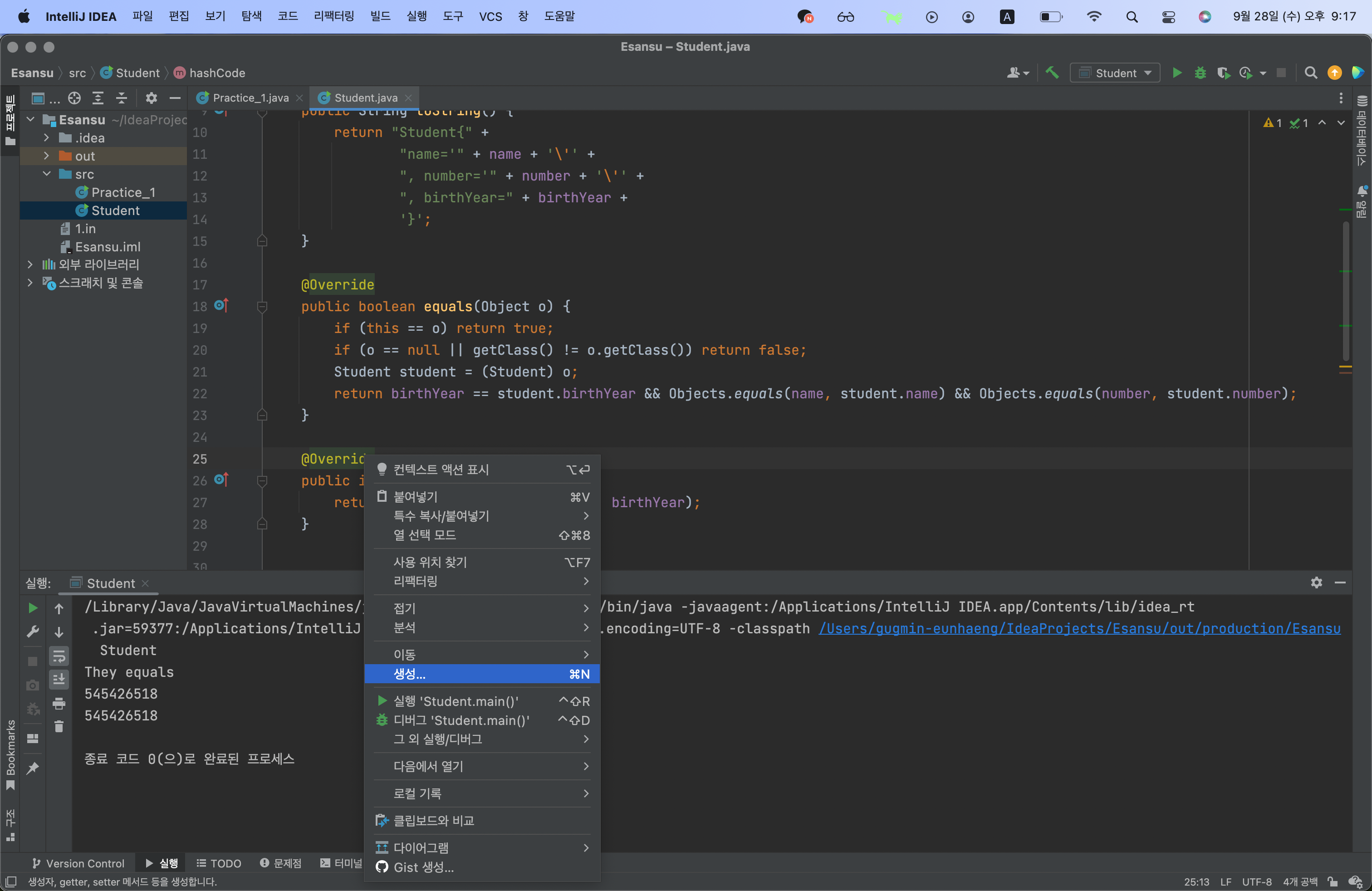Viewport: 1372px width, 891px height.
Task: Click the Run with Coverage icon
Action: tap(1223, 73)
